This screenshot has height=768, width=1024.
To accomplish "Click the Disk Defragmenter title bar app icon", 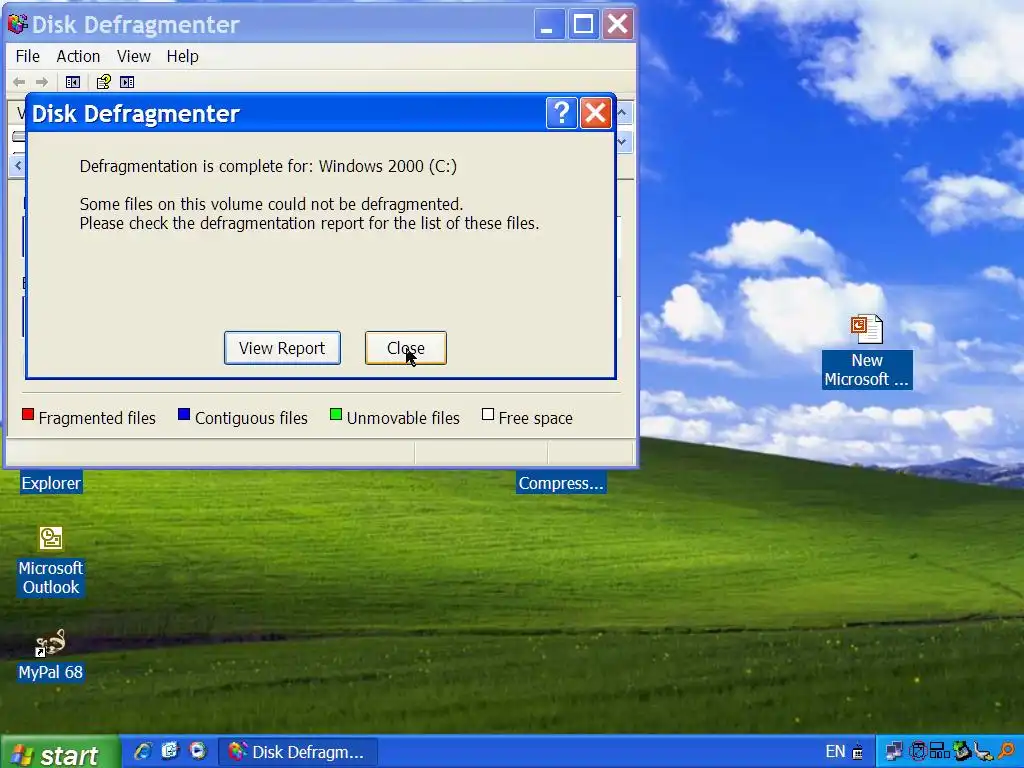I will click(x=18, y=24).
